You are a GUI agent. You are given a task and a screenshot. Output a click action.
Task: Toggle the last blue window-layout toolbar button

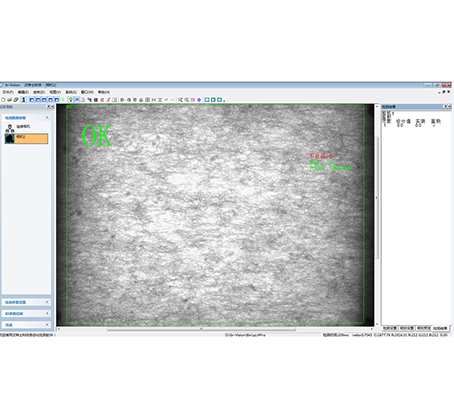pos(57,100)
